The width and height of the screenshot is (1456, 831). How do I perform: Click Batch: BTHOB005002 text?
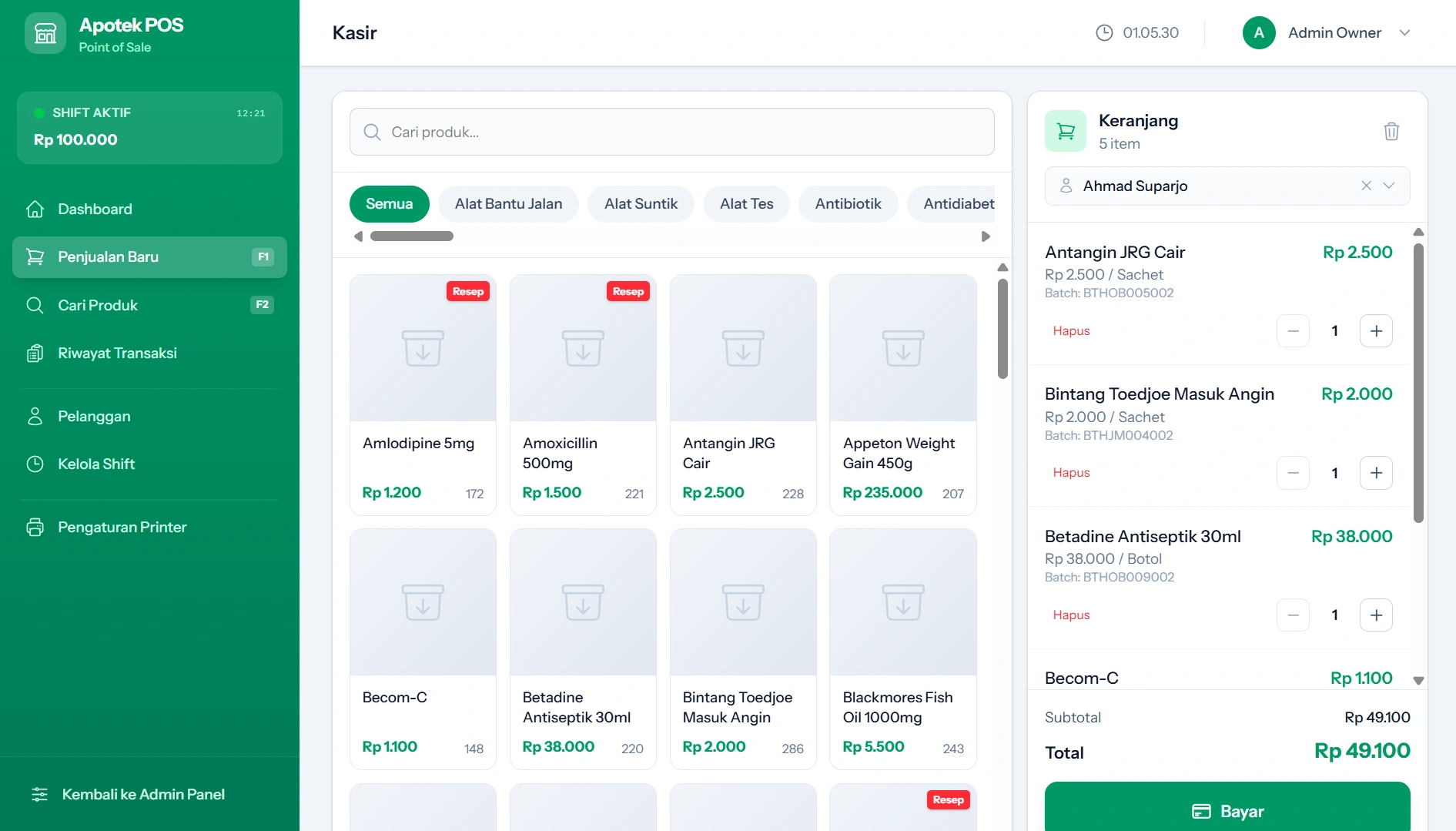tap(1109, 293)
